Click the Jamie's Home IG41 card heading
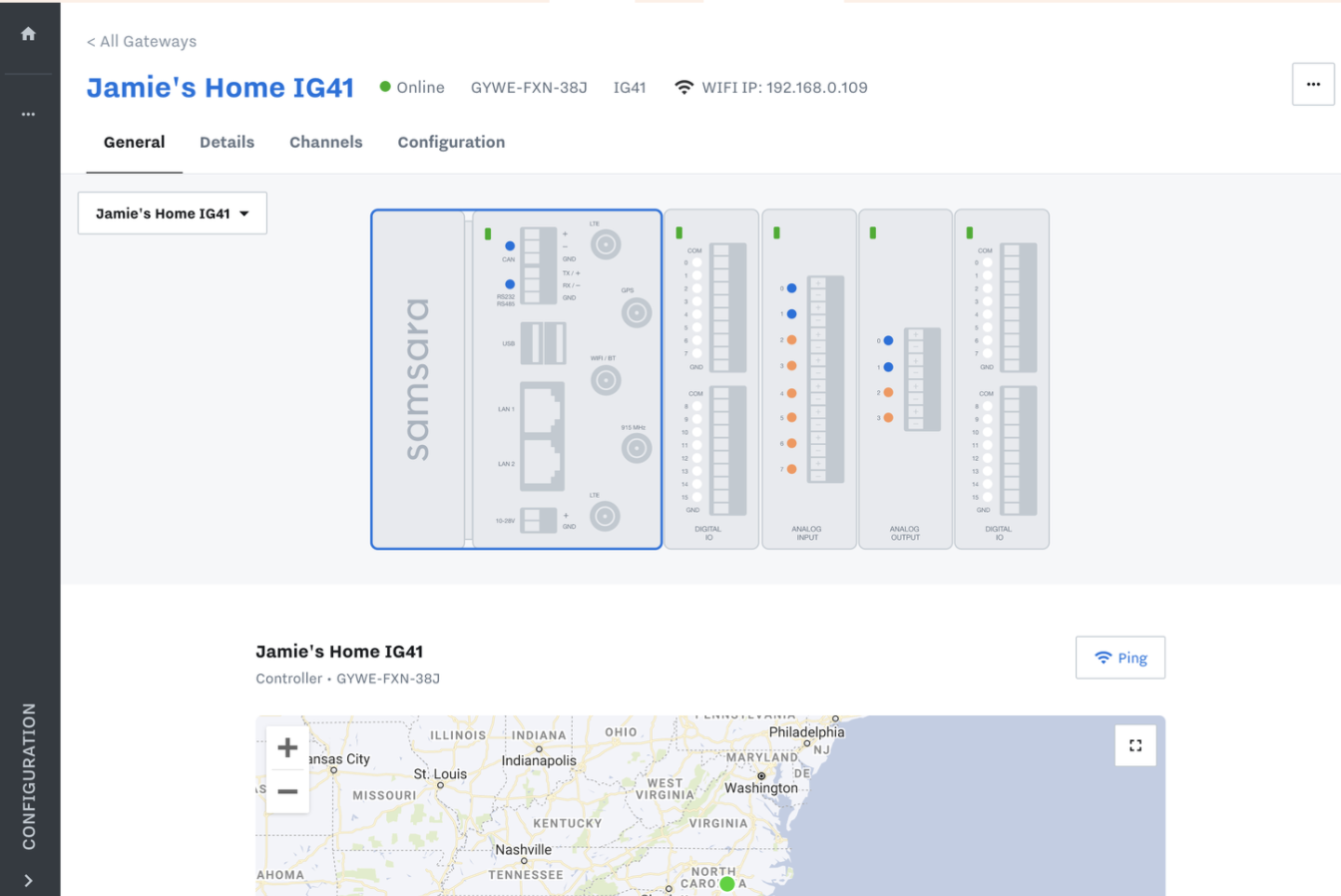 tap(339, 652)
